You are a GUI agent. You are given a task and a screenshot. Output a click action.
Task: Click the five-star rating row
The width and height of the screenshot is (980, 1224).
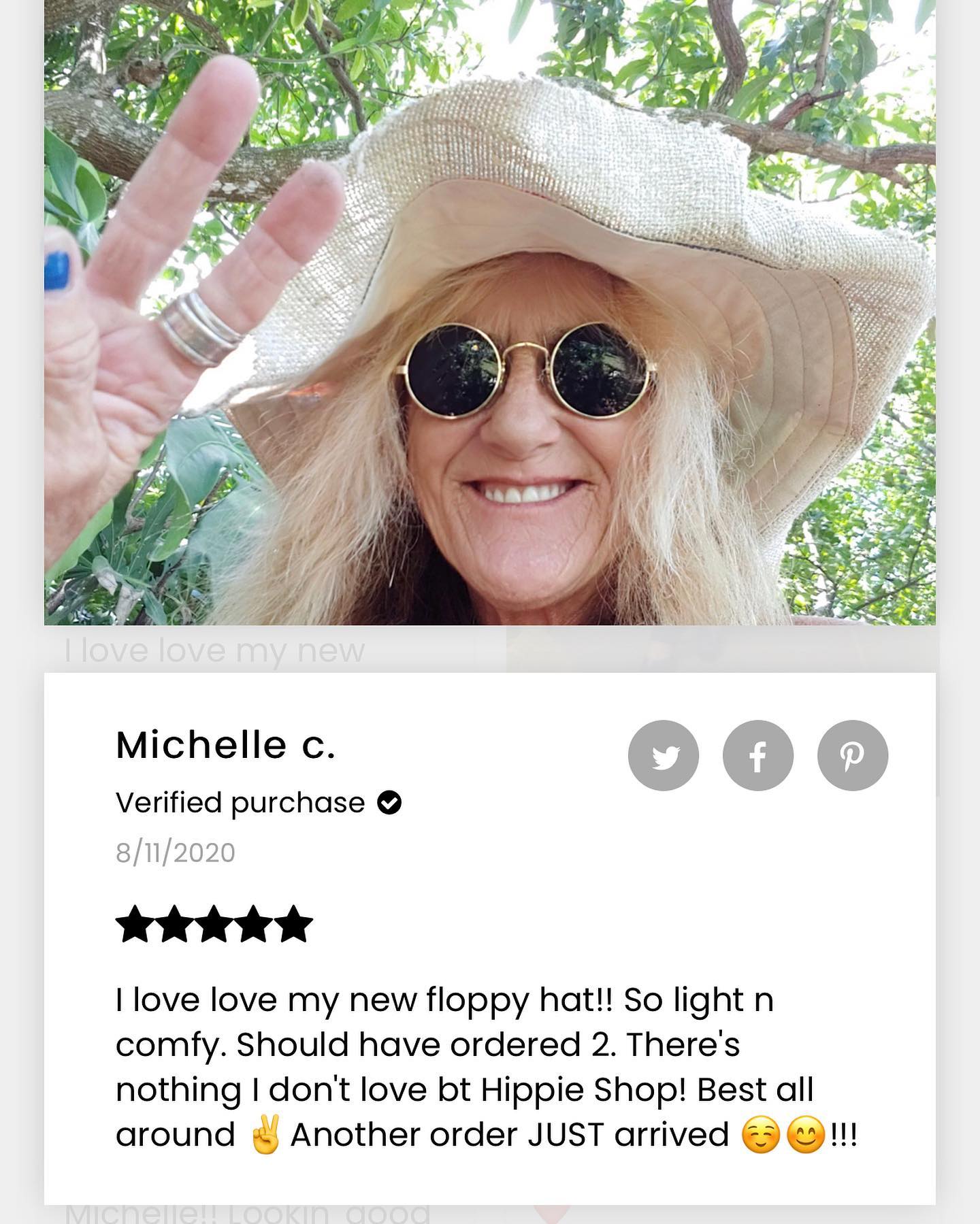214,925
